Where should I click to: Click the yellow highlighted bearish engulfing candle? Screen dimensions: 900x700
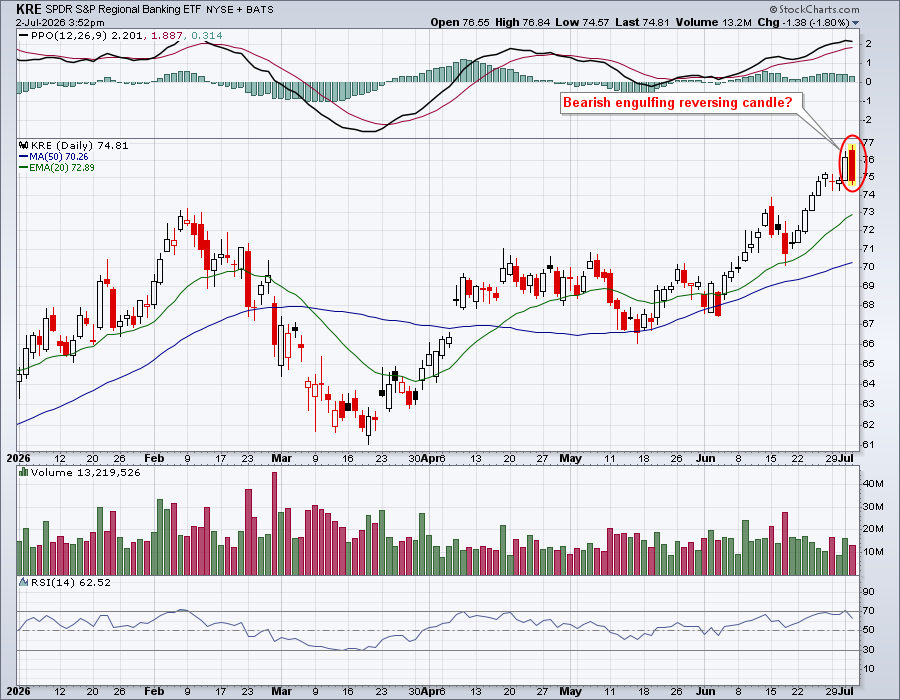(852, 166)
